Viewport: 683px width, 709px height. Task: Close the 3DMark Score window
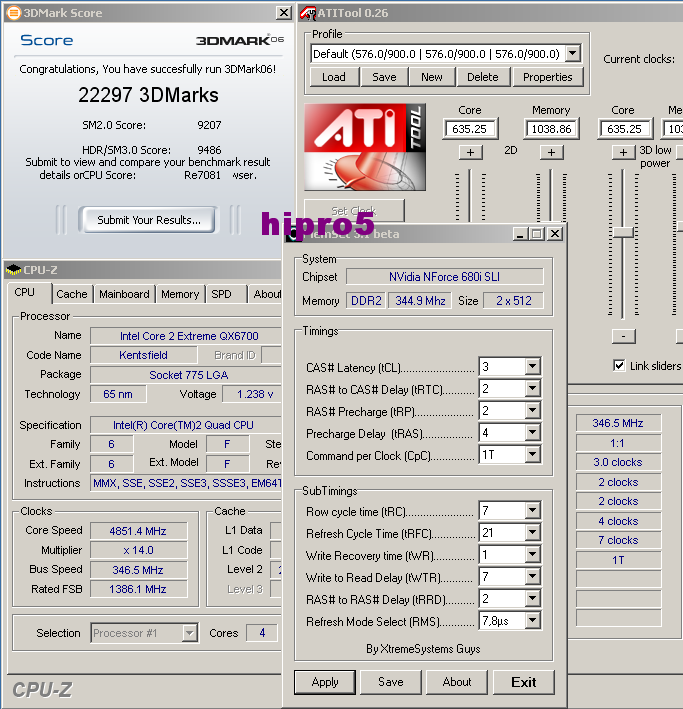pyautogui.click(x=284, y=13)
